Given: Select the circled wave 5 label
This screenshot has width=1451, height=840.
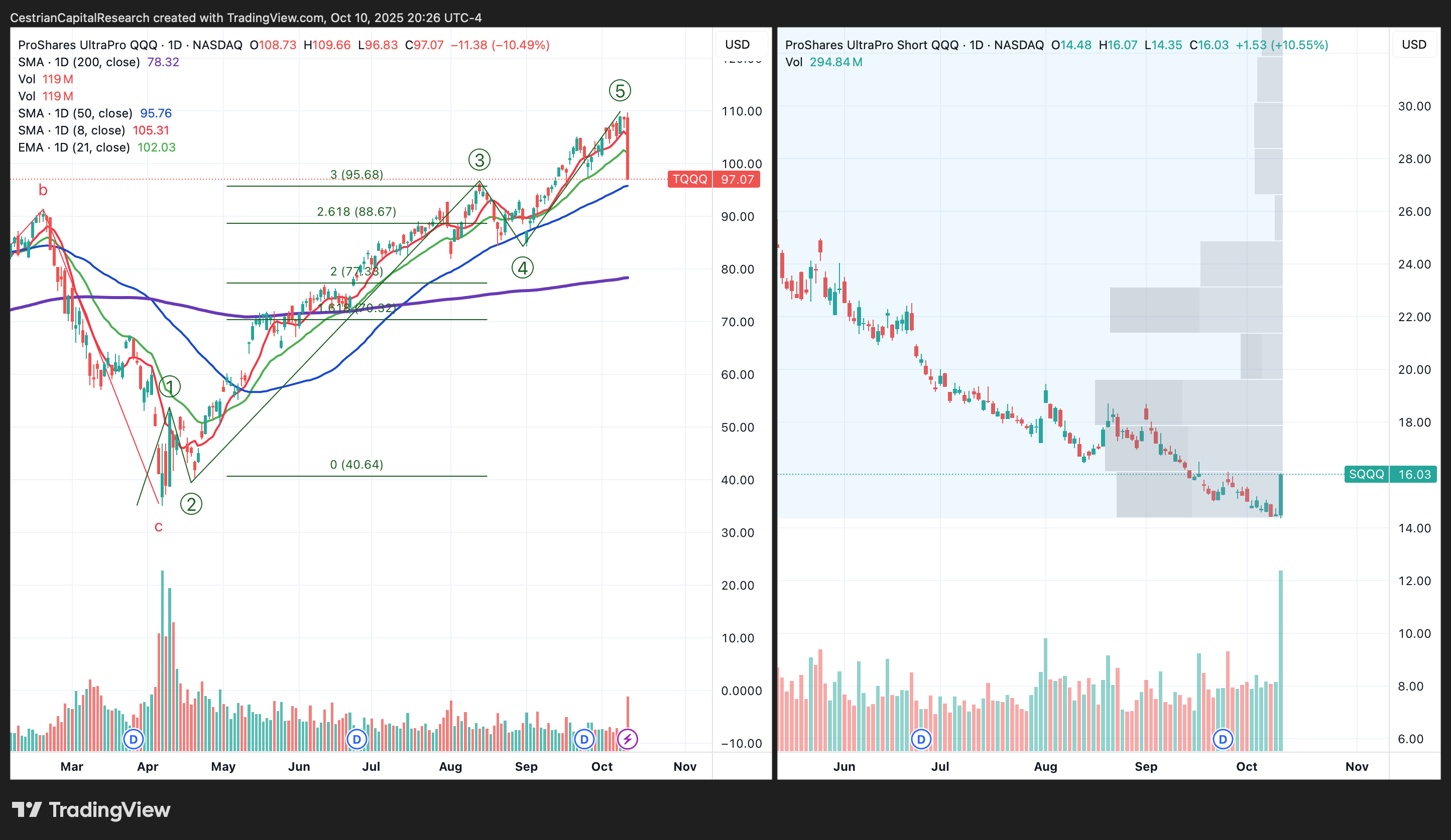Looking at the screenshot, I should pos(620,90).
